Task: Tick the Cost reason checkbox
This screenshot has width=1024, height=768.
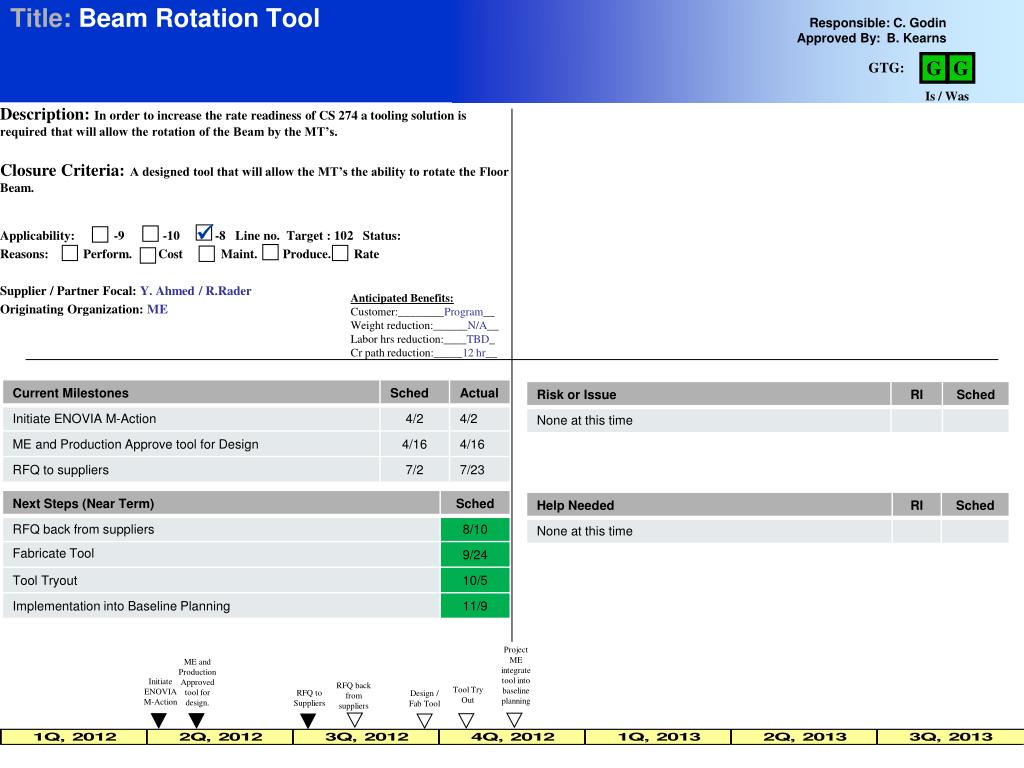Action: [148, 255]
